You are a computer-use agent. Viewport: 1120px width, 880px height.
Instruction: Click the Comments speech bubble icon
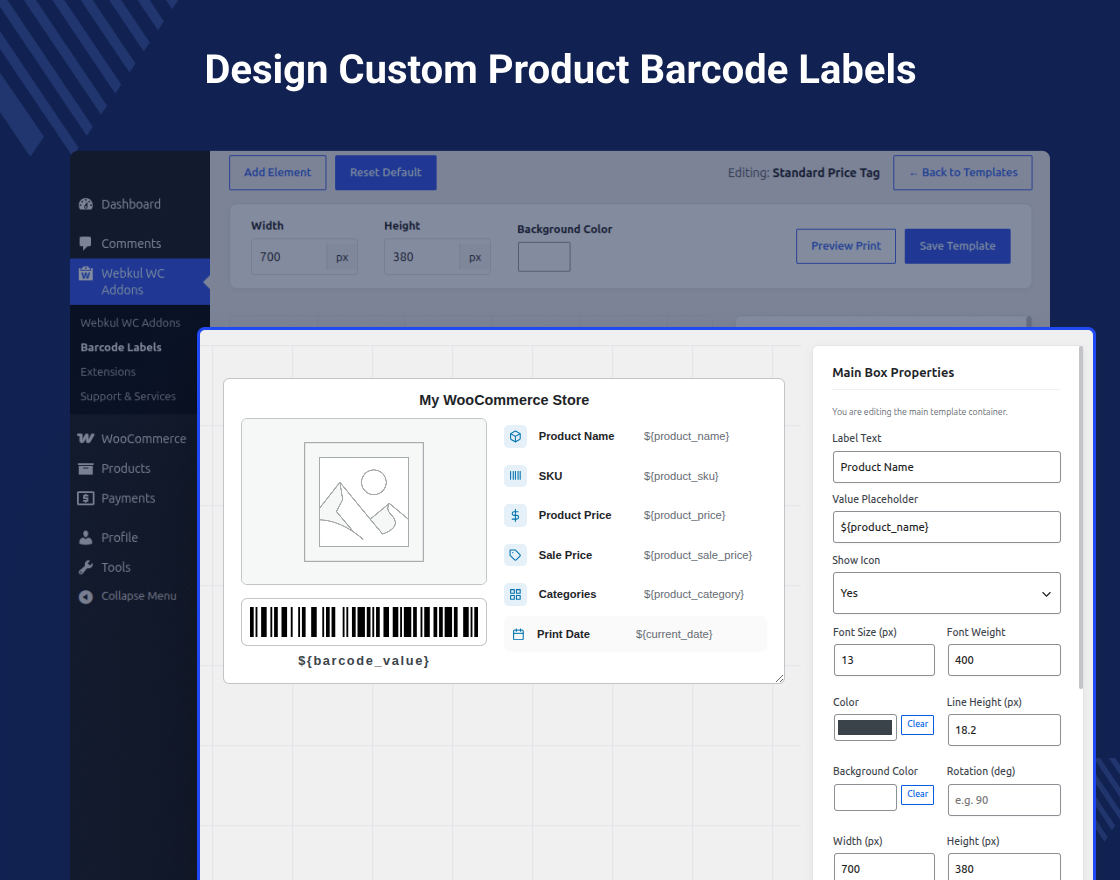pos(86,244)
